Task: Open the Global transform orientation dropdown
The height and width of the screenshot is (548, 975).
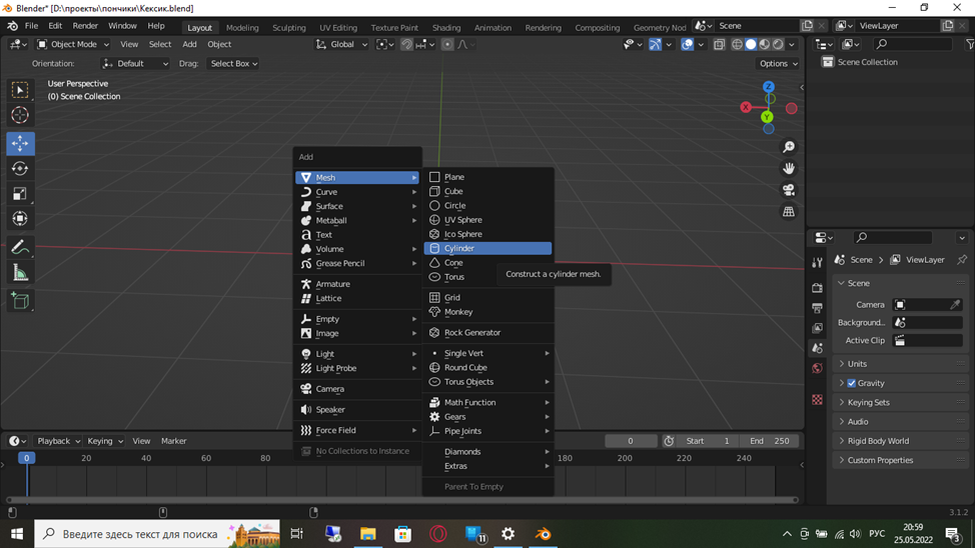Action: tap(341, 44)
